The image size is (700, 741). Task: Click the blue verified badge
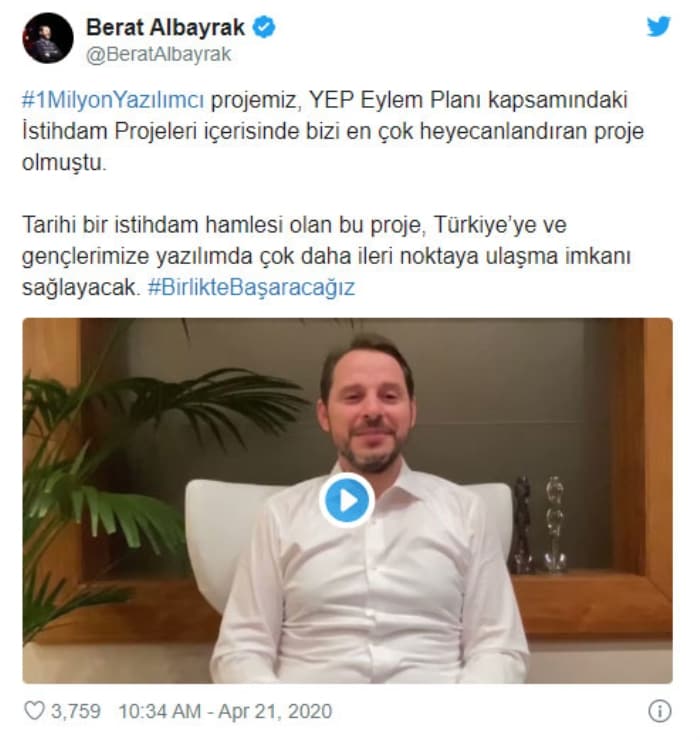click(x=264, y=27)
